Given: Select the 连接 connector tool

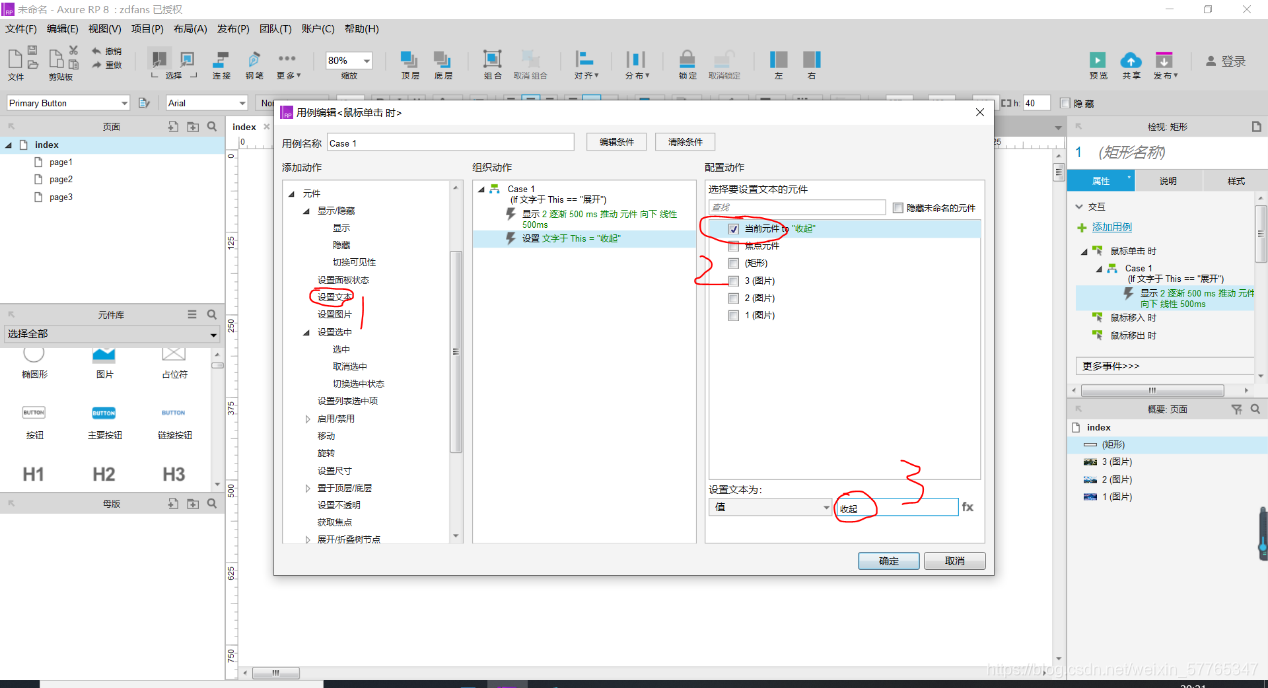Looking at the screenshot, I should click(x=221, y=59).
